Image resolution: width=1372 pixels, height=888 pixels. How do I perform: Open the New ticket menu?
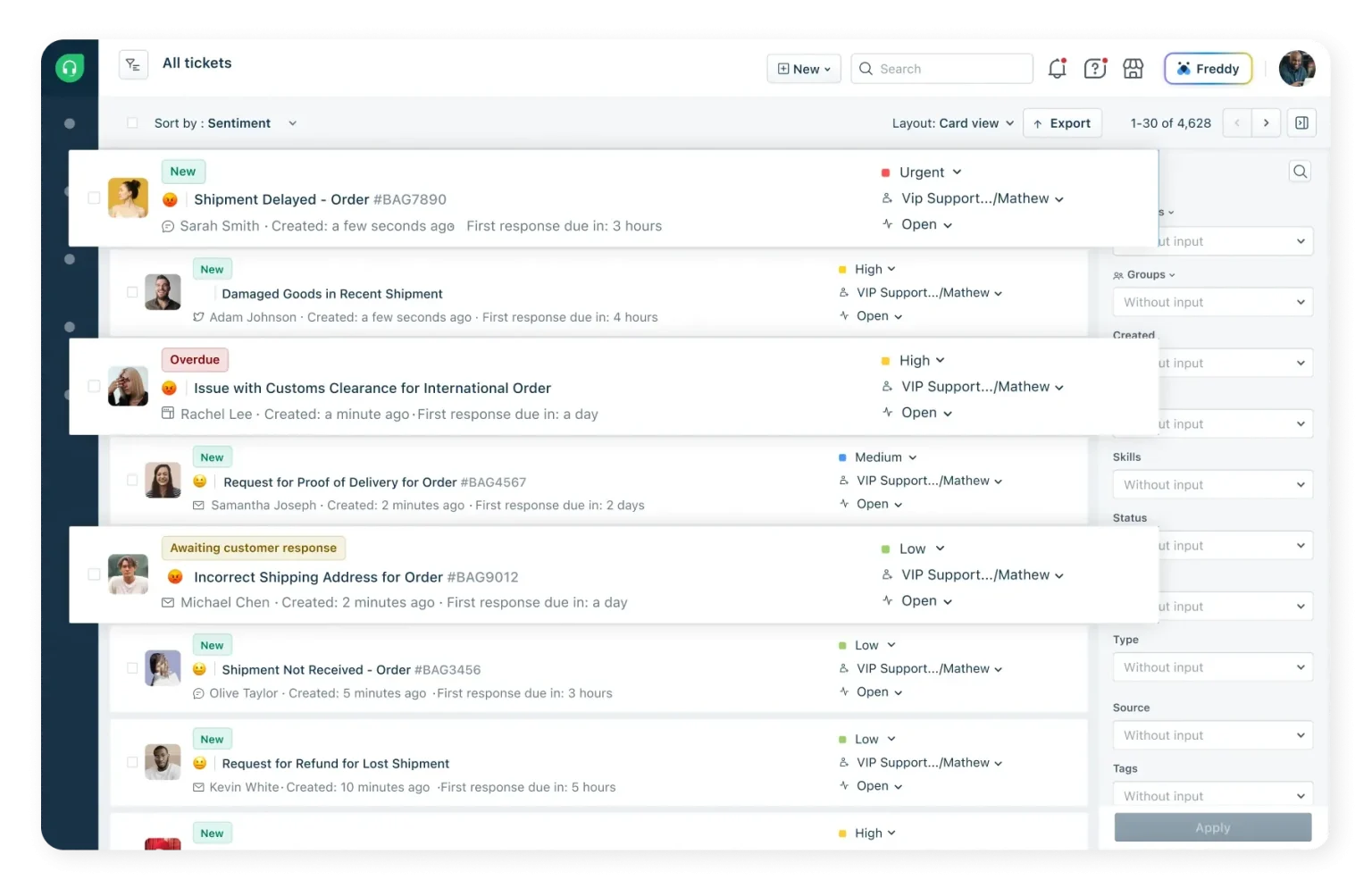pyautogui.click(x=803, y=69)
